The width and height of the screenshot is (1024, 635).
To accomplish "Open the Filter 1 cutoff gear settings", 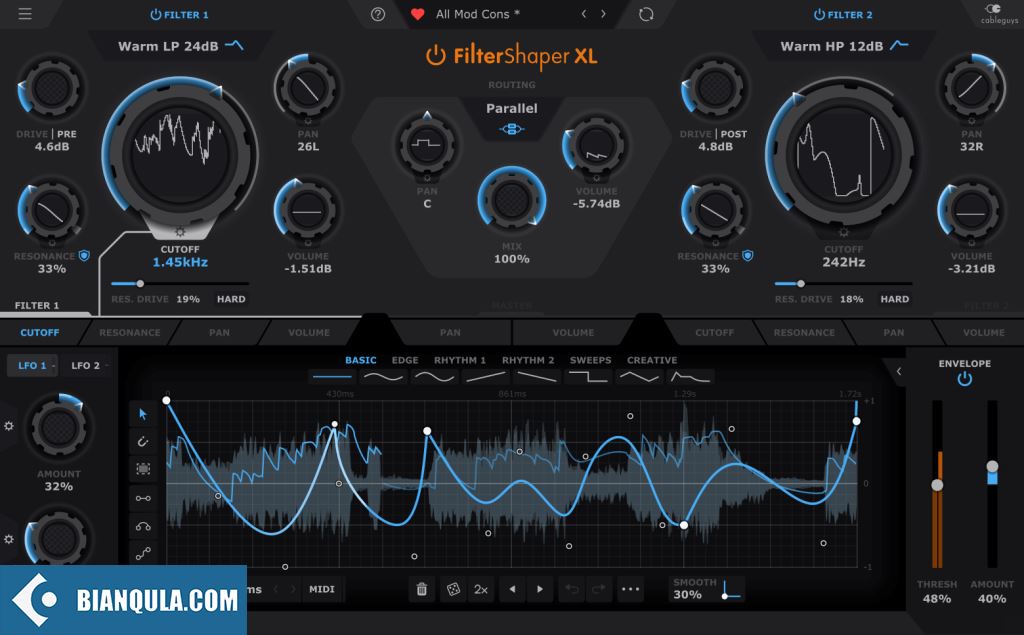I will click(x=180, y=233).
